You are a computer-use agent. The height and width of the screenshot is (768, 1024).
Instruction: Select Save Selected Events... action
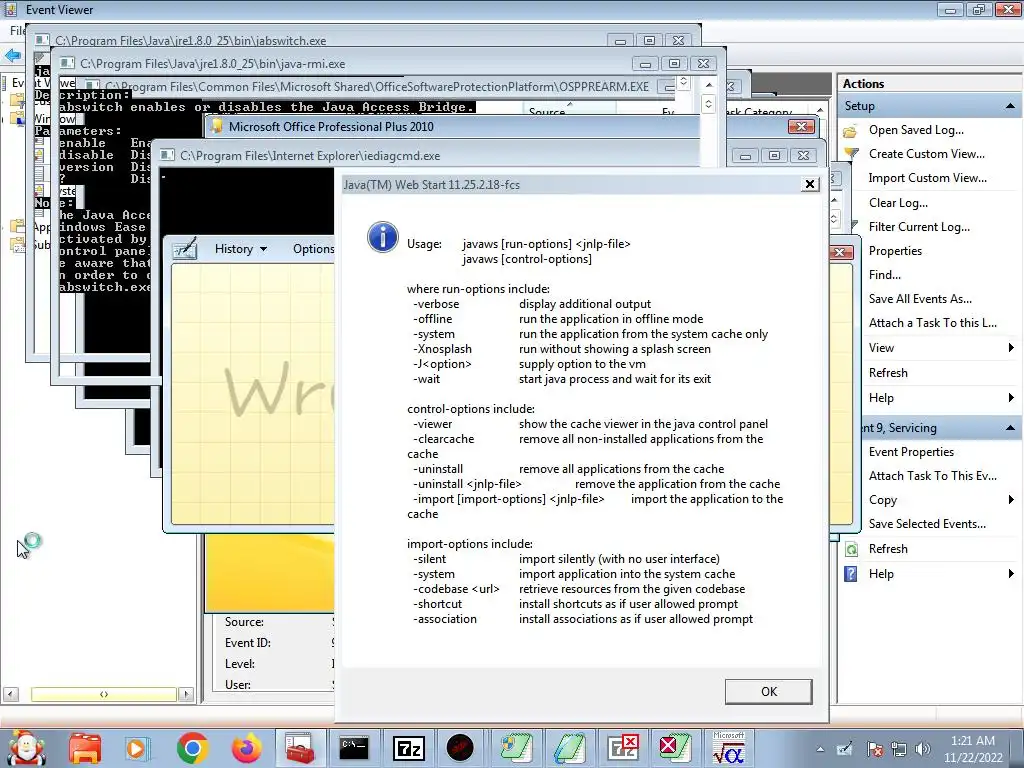click(x=927, y=524)
